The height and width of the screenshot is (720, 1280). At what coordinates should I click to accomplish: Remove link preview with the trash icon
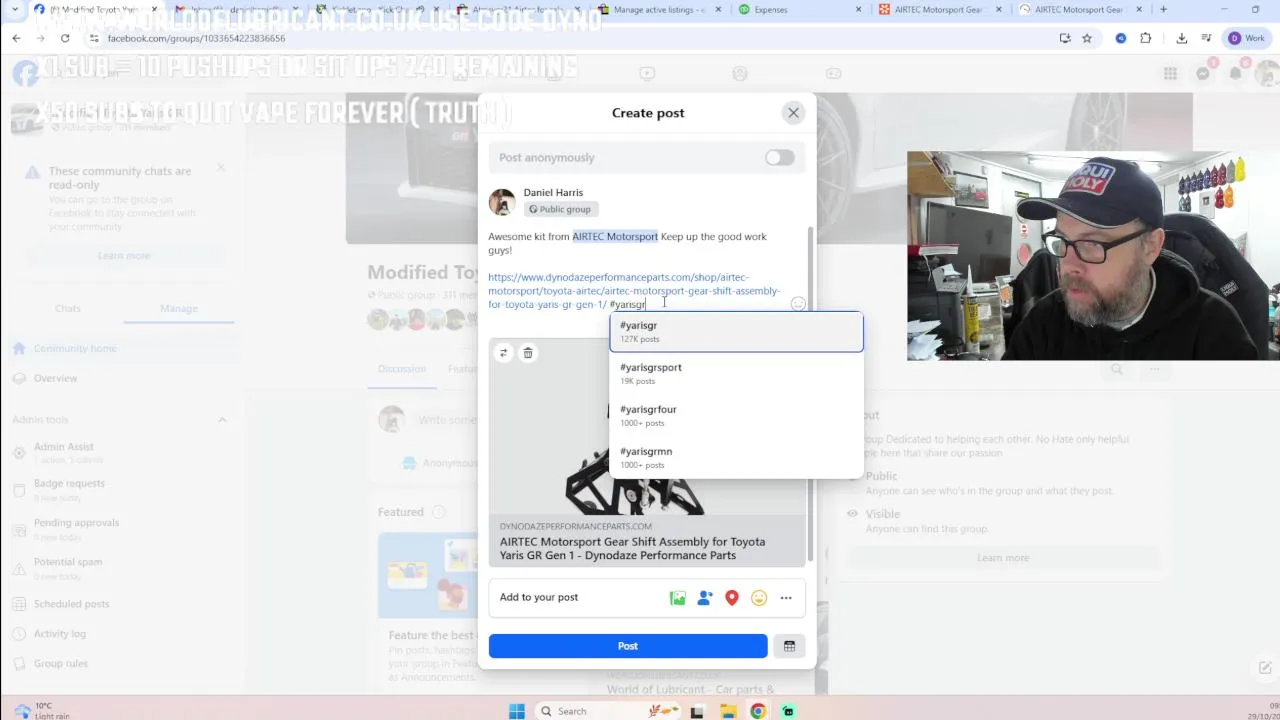pos(528,353)
